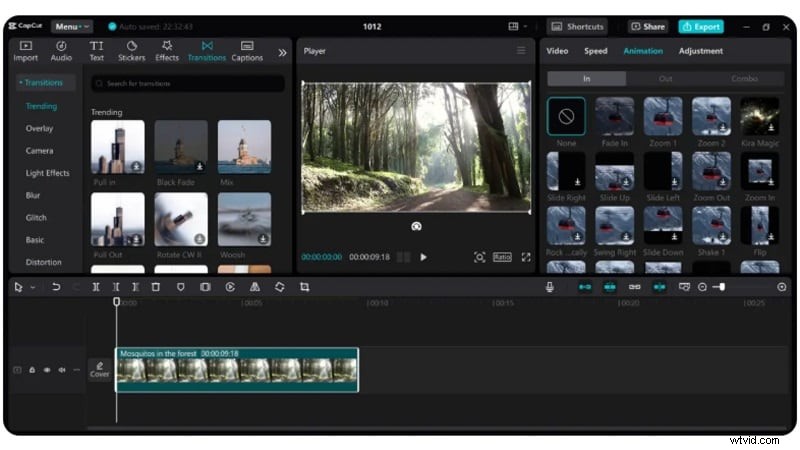Toggle clip linkage
Viewport: 800px width, 450px height.
[634, 287]
